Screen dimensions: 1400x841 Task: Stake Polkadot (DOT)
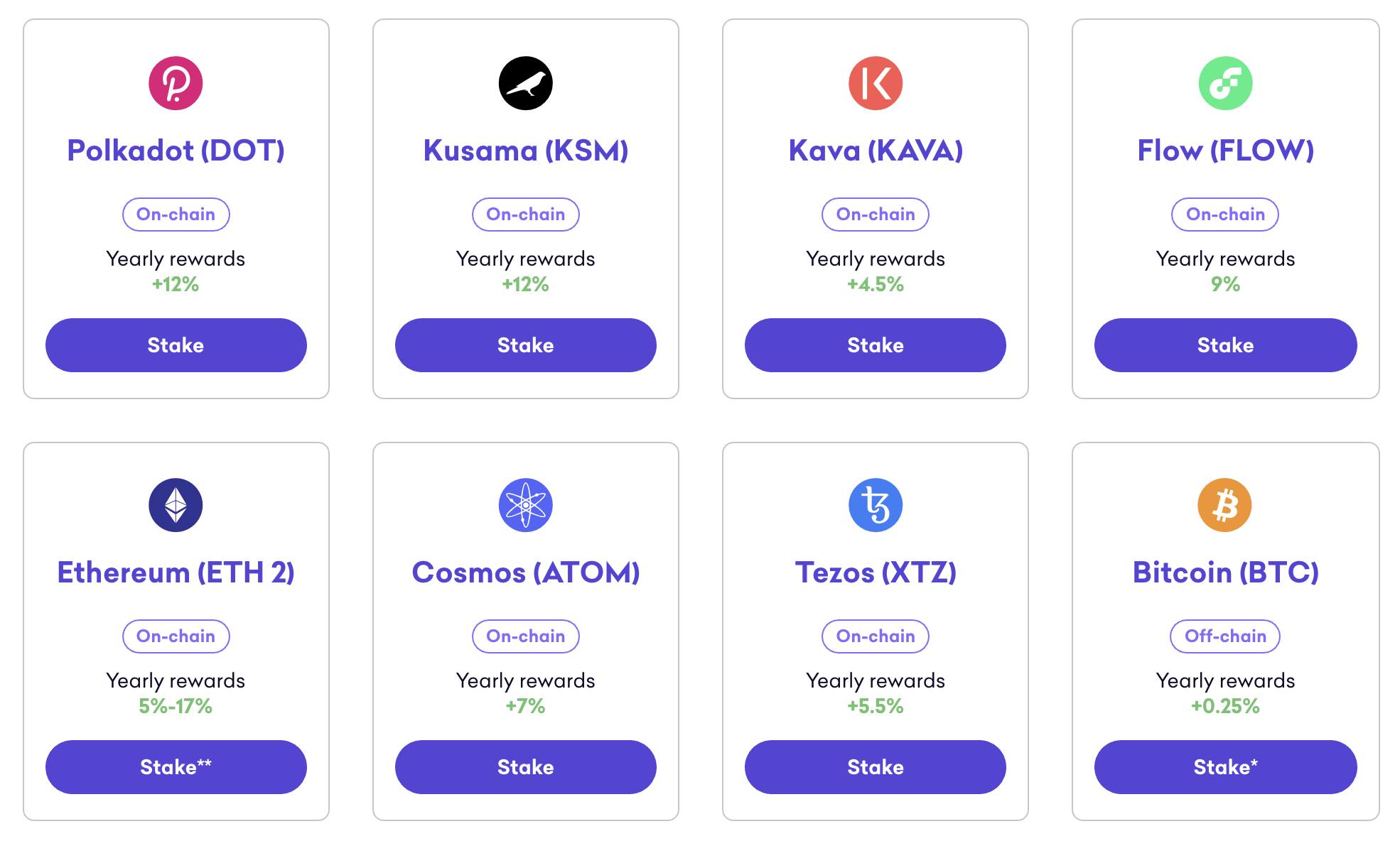pos(176,345)
